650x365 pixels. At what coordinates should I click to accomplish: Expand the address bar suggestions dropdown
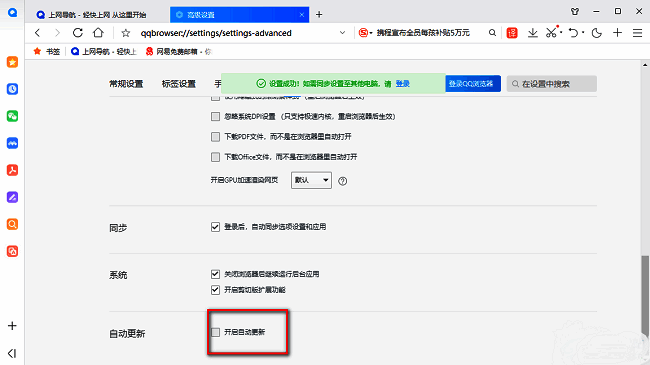[342, 33]
